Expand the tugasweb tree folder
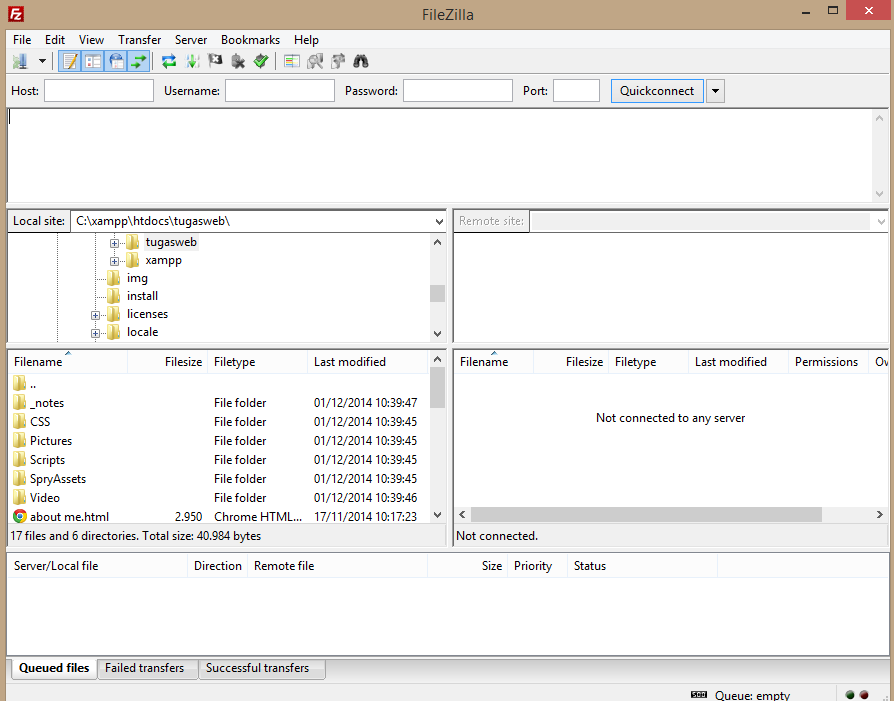The height and width of the screenshot is (701, 894). tap(114, 243)
